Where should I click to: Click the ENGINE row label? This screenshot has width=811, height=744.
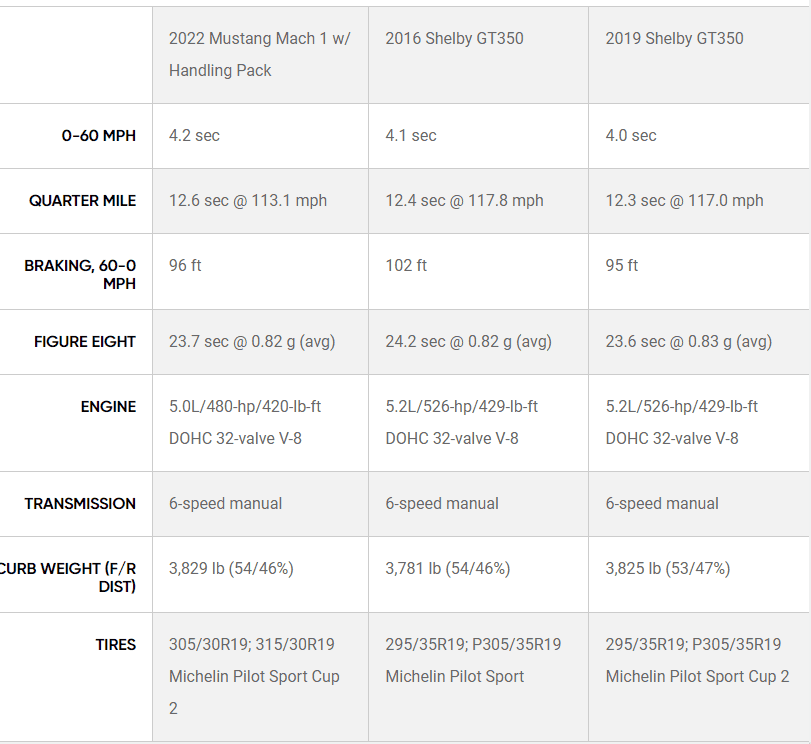pos(108,407)
